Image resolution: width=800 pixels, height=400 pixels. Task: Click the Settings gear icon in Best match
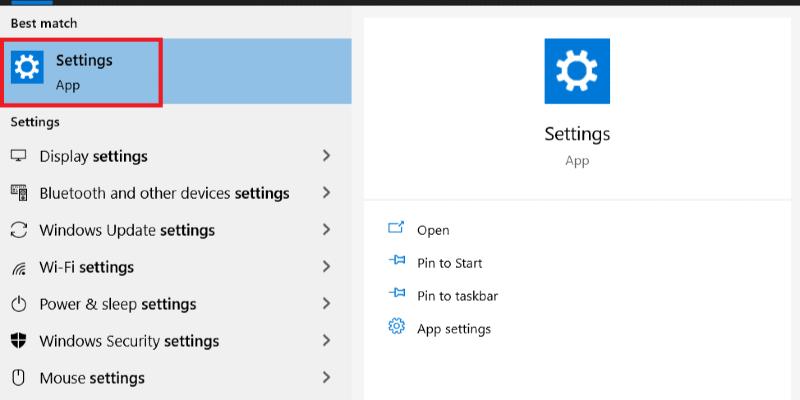[27, 67]
